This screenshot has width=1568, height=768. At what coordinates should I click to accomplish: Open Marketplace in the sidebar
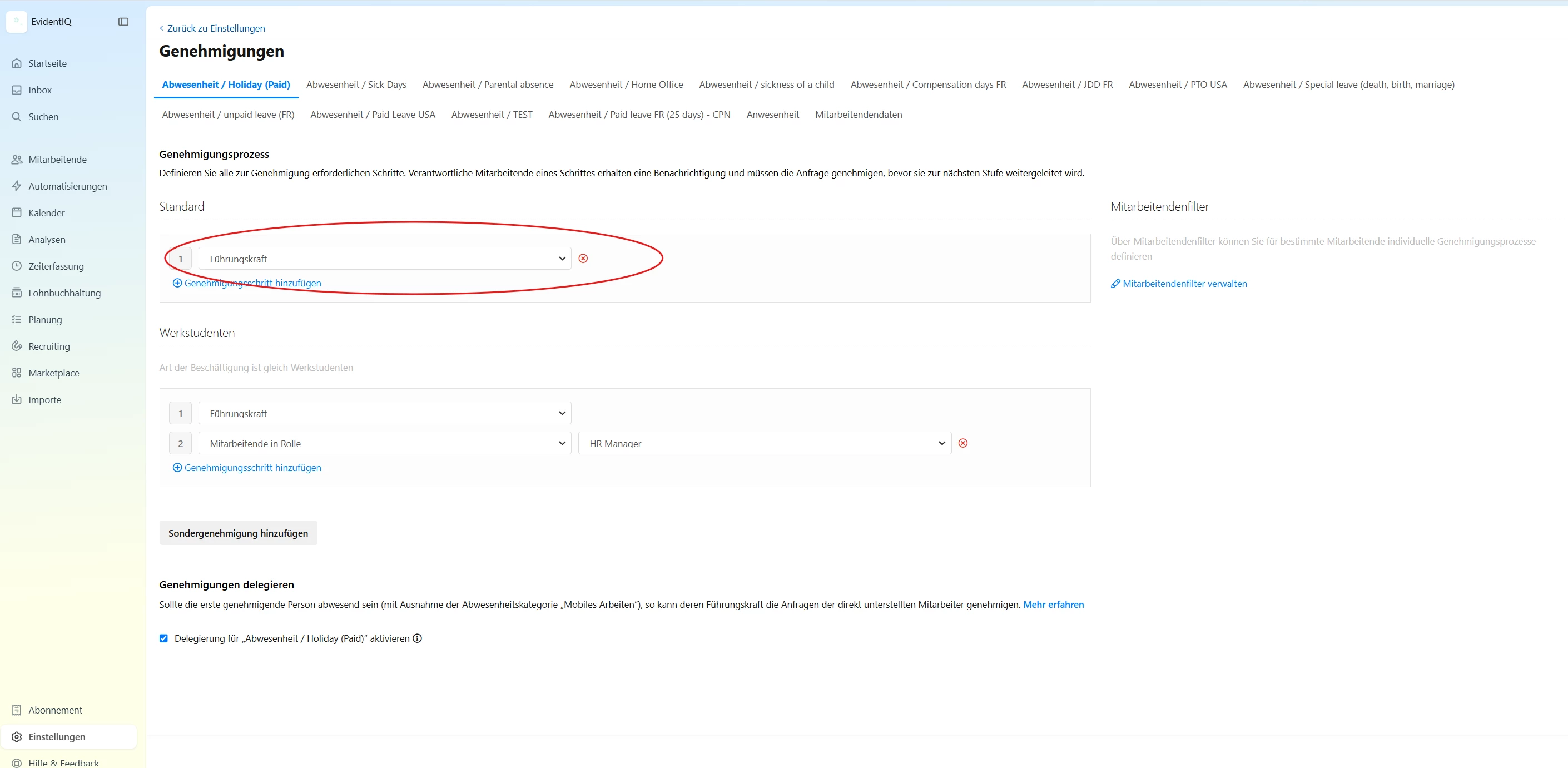pos(53,373)
